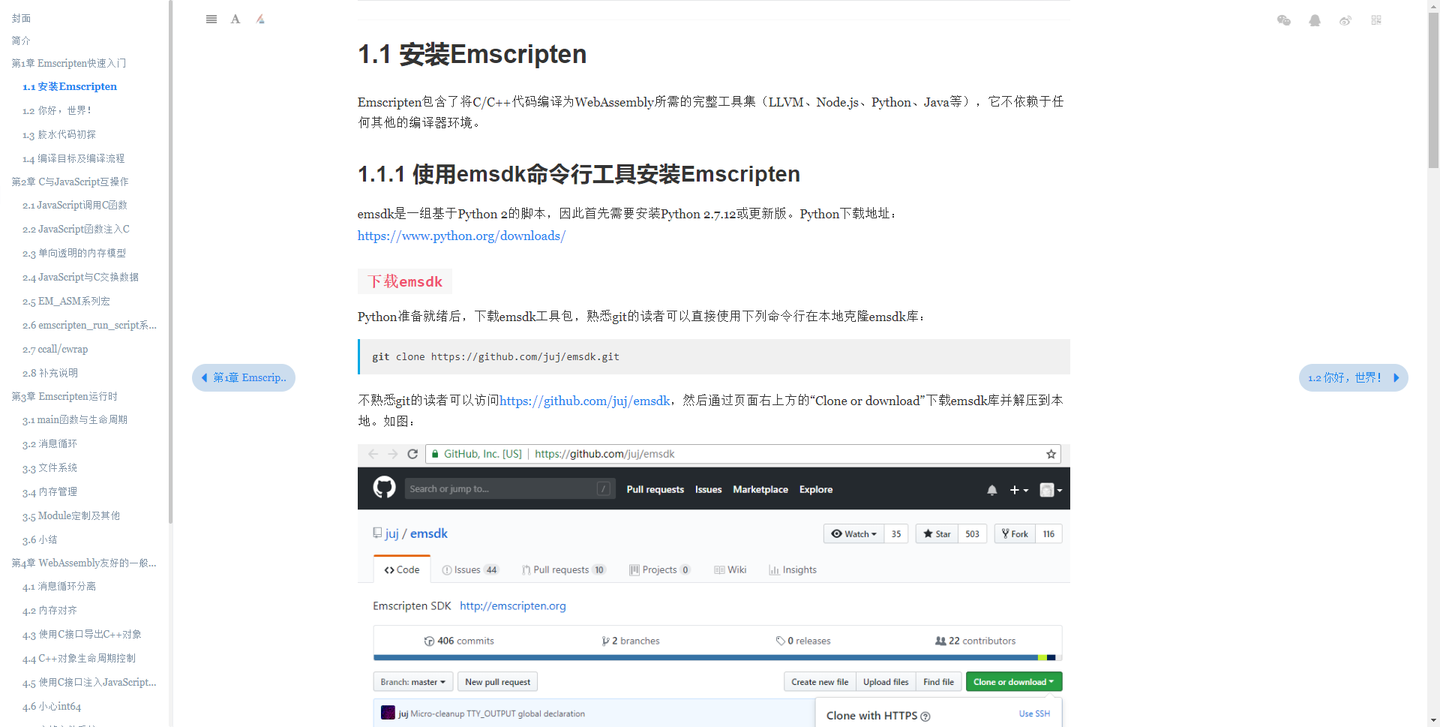Share the page via the WeChat icon
This screenshot has width=1440, height=727.
1283,19
